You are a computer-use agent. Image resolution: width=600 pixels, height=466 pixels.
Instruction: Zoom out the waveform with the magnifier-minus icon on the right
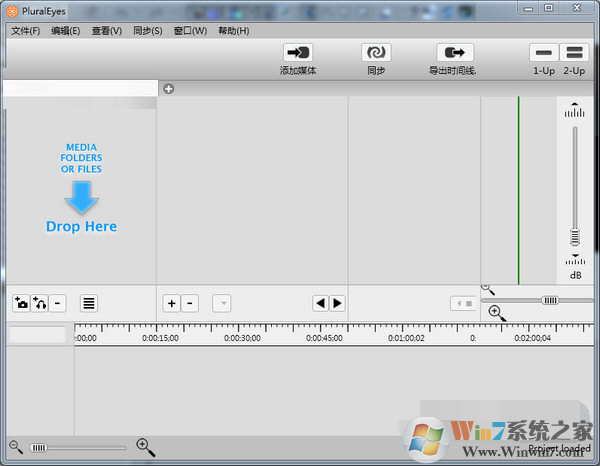coord(488,289)
